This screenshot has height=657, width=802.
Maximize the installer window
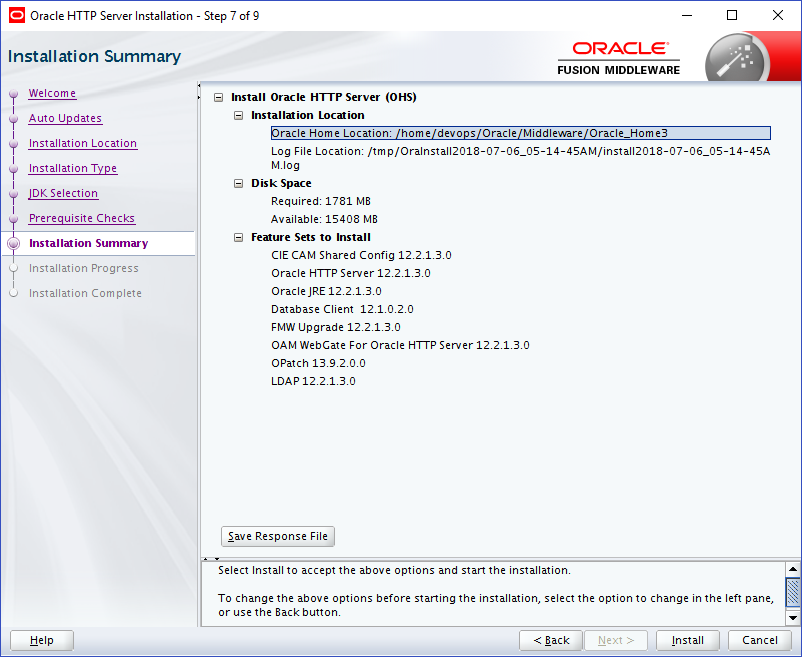click(732, 15)
